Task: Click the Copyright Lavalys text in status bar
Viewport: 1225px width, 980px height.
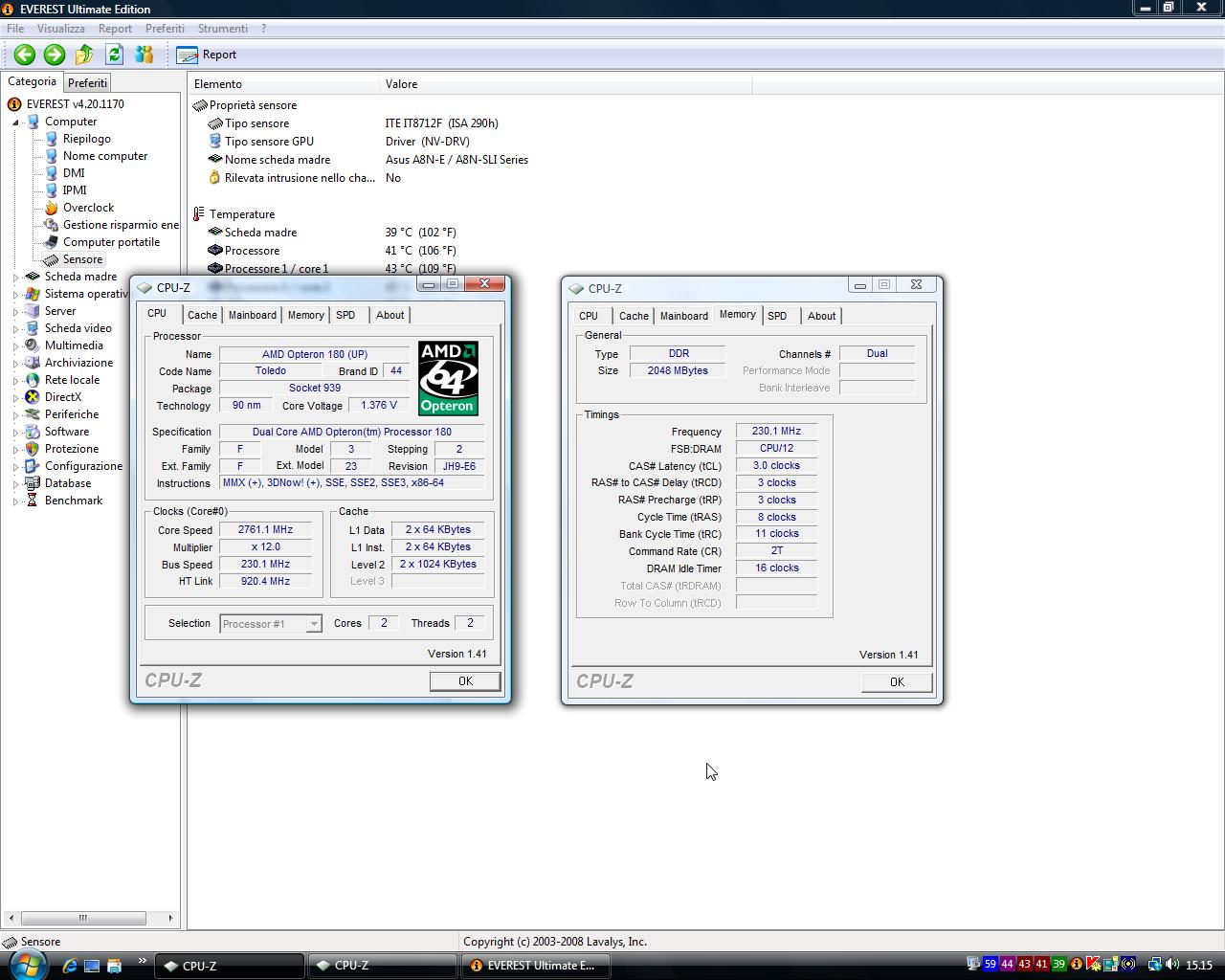Action: pyautogui.click(x=555, y=942)
